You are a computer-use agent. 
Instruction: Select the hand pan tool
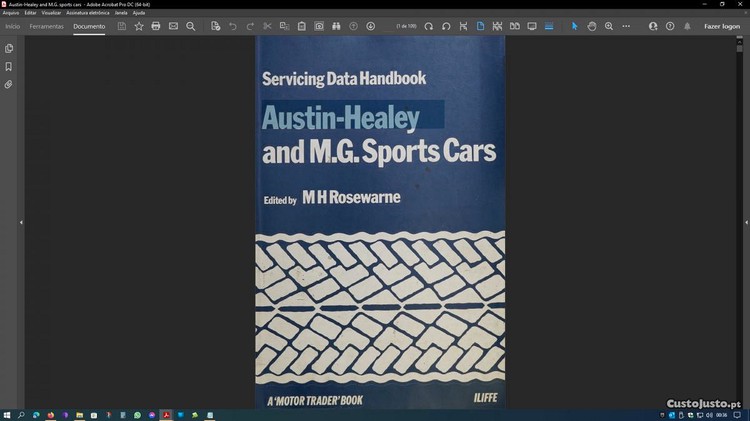click(592, 26)
